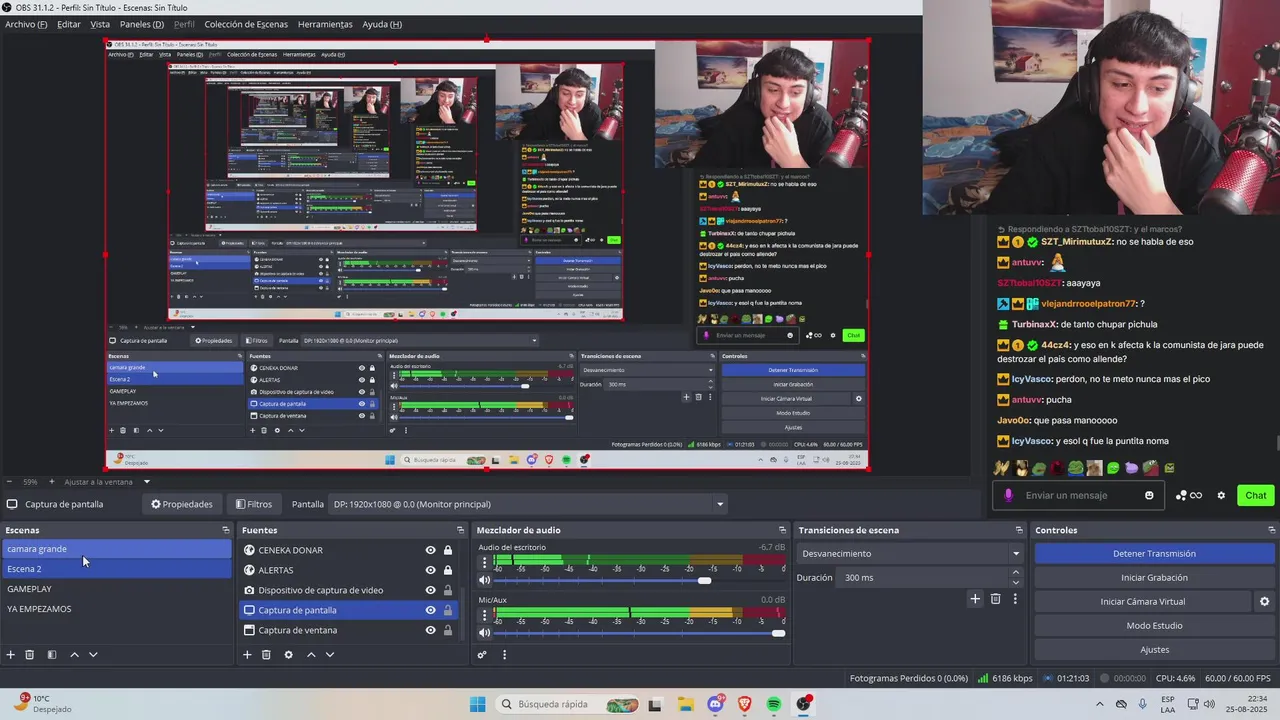Undock the Escenas panel with float icon
The width and height of the screenshot is (1280, 720).
pyautogui.click(x=225, y=530)
